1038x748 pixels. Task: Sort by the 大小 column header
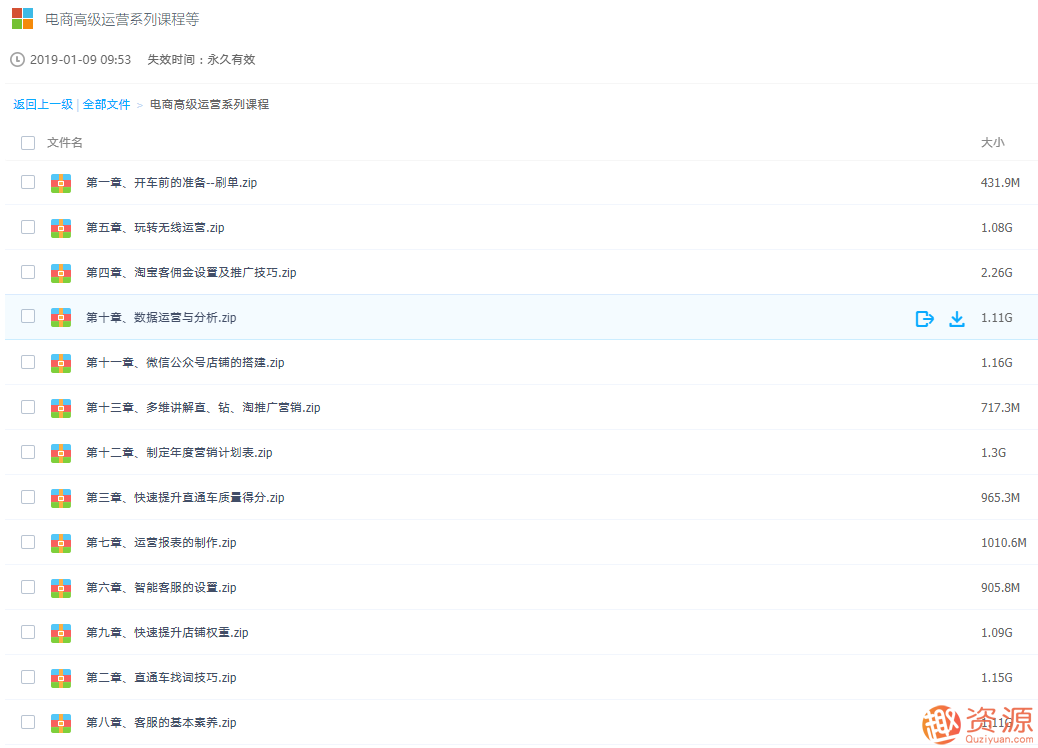point(992,143)
